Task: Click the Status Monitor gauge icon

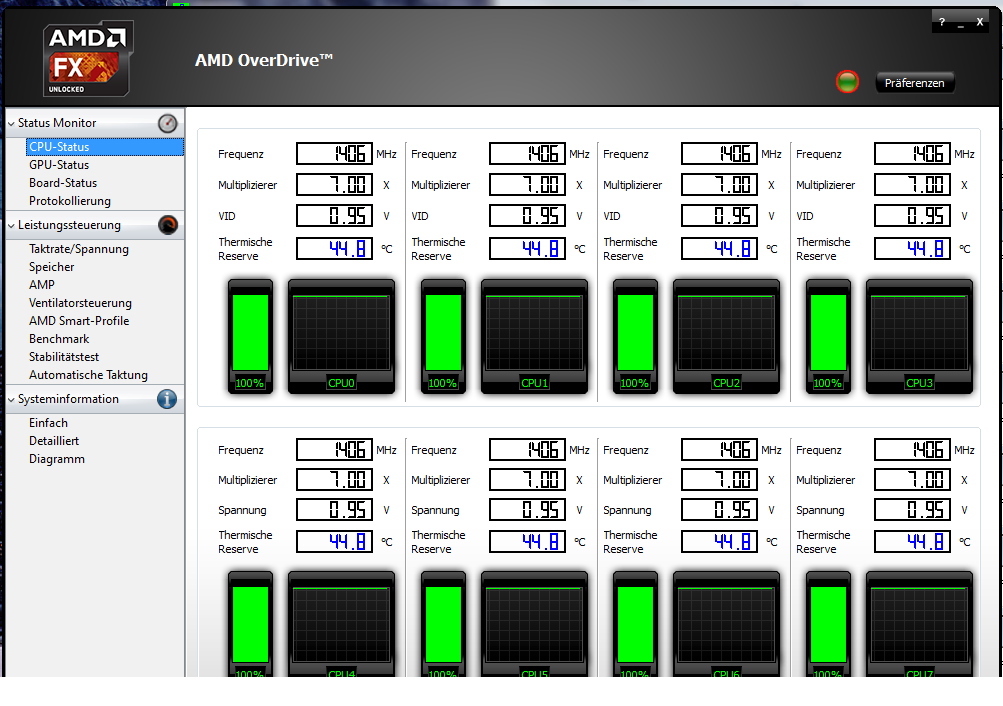Action: [168, 123]
